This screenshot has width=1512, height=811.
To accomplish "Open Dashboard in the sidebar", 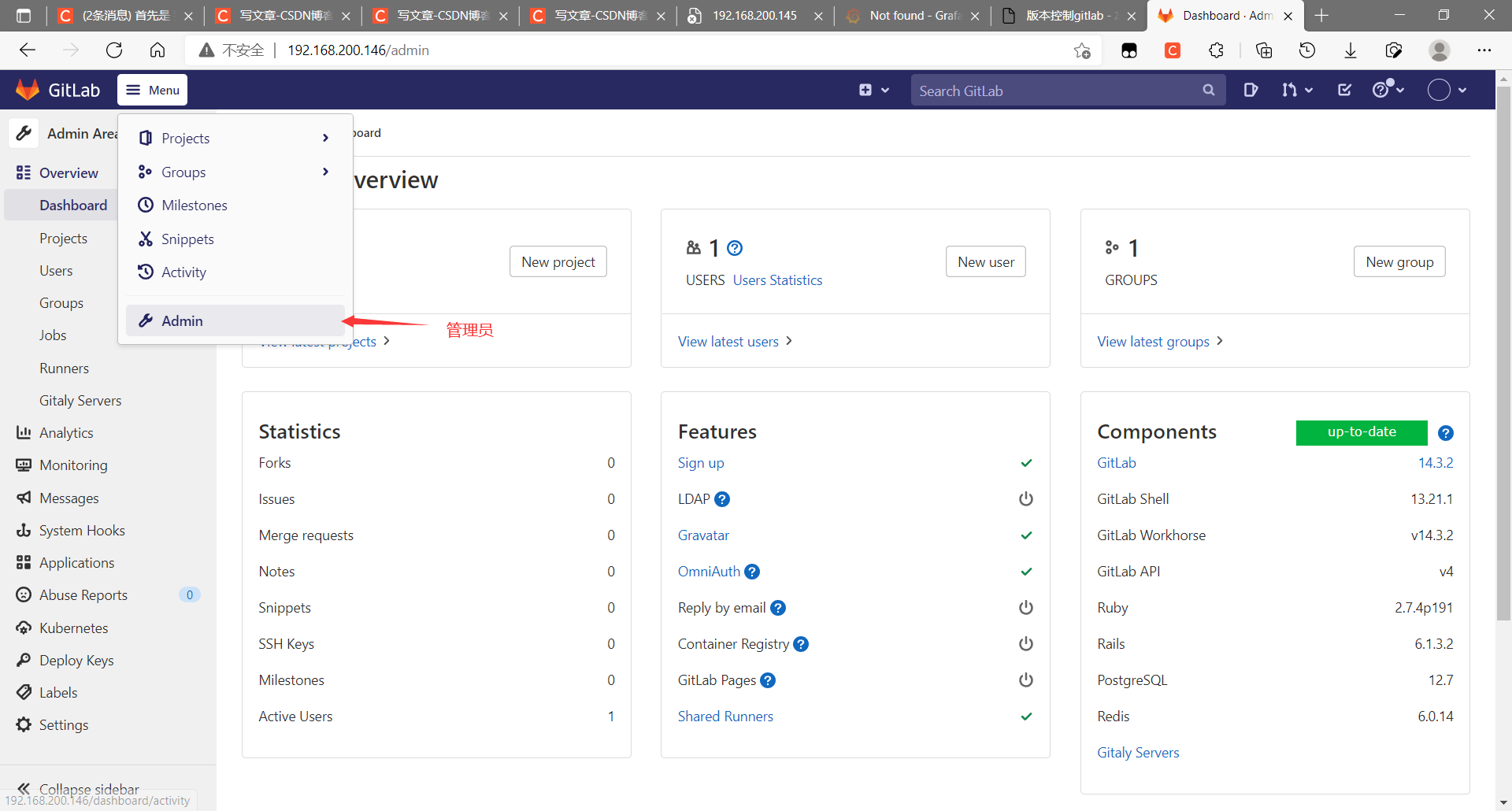I will (x=73, y=205).
